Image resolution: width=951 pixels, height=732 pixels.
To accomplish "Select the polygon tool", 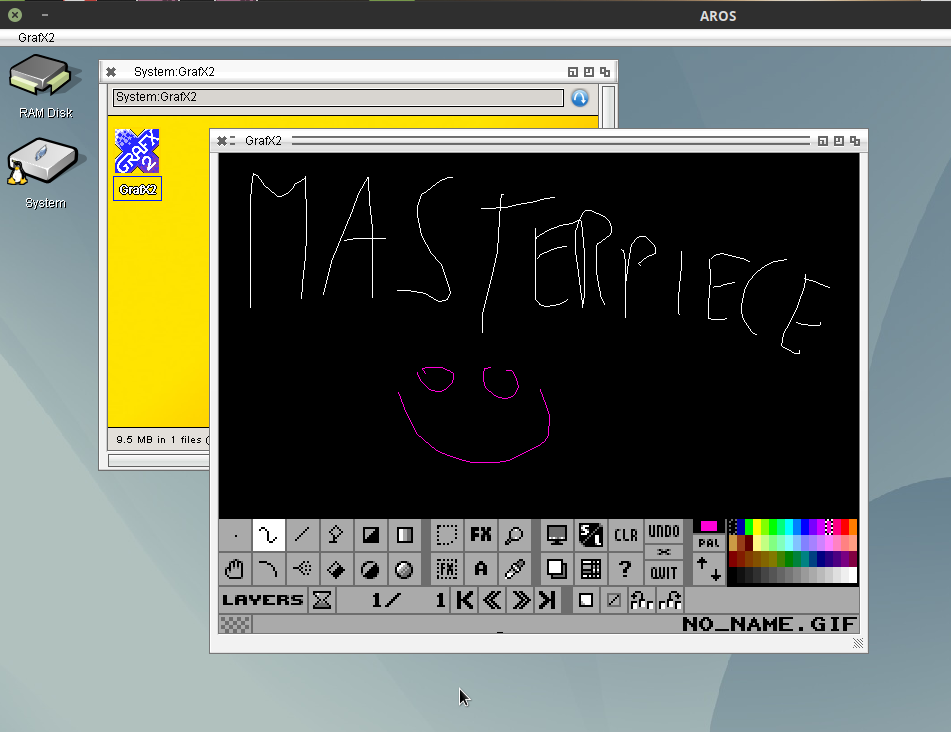I will tap(336, 535).
